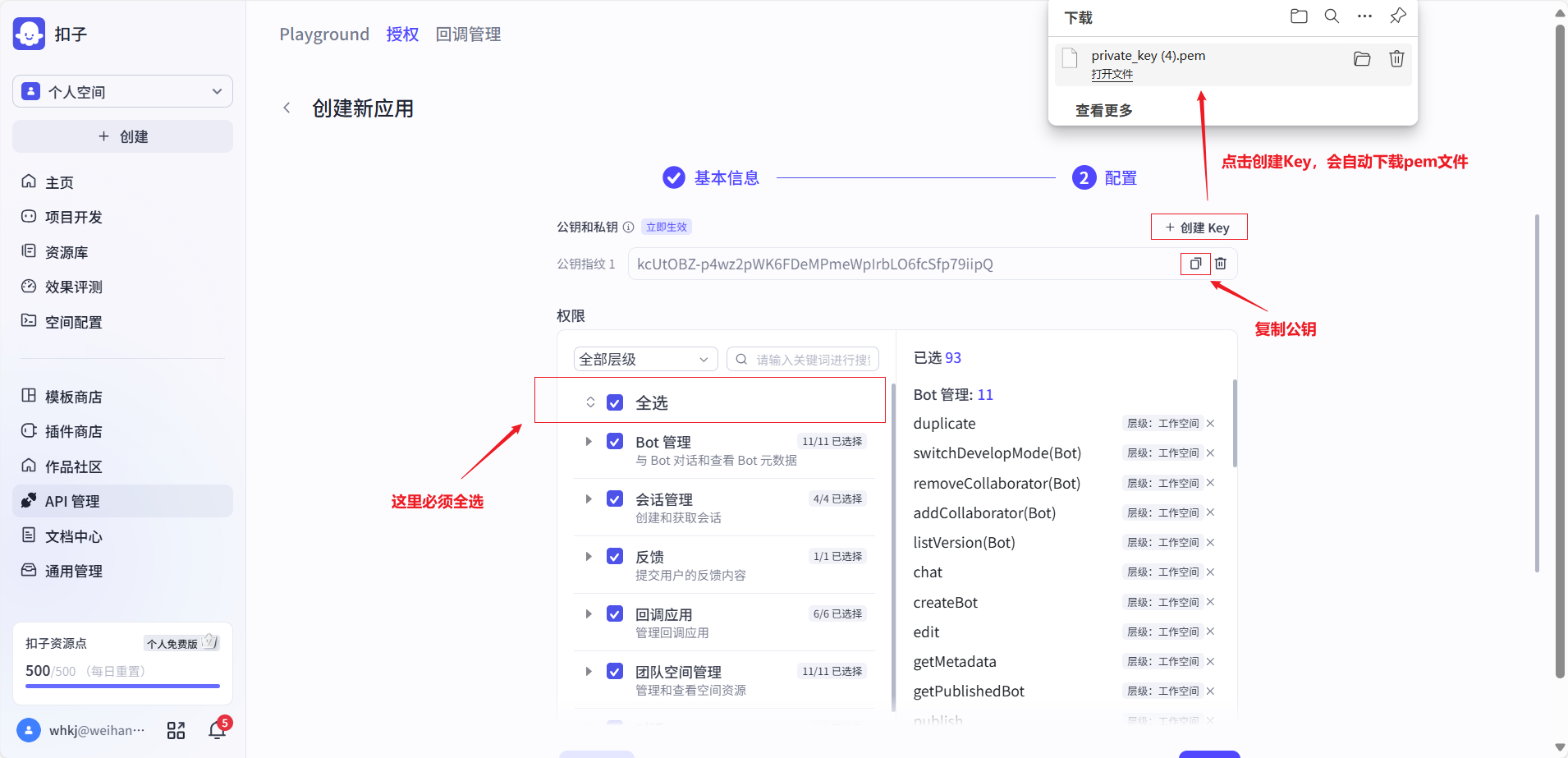Click 打开文件 link in downloads
Image resolution: width=1568 pixels, height=758 pixels.
coord(1112,74)
